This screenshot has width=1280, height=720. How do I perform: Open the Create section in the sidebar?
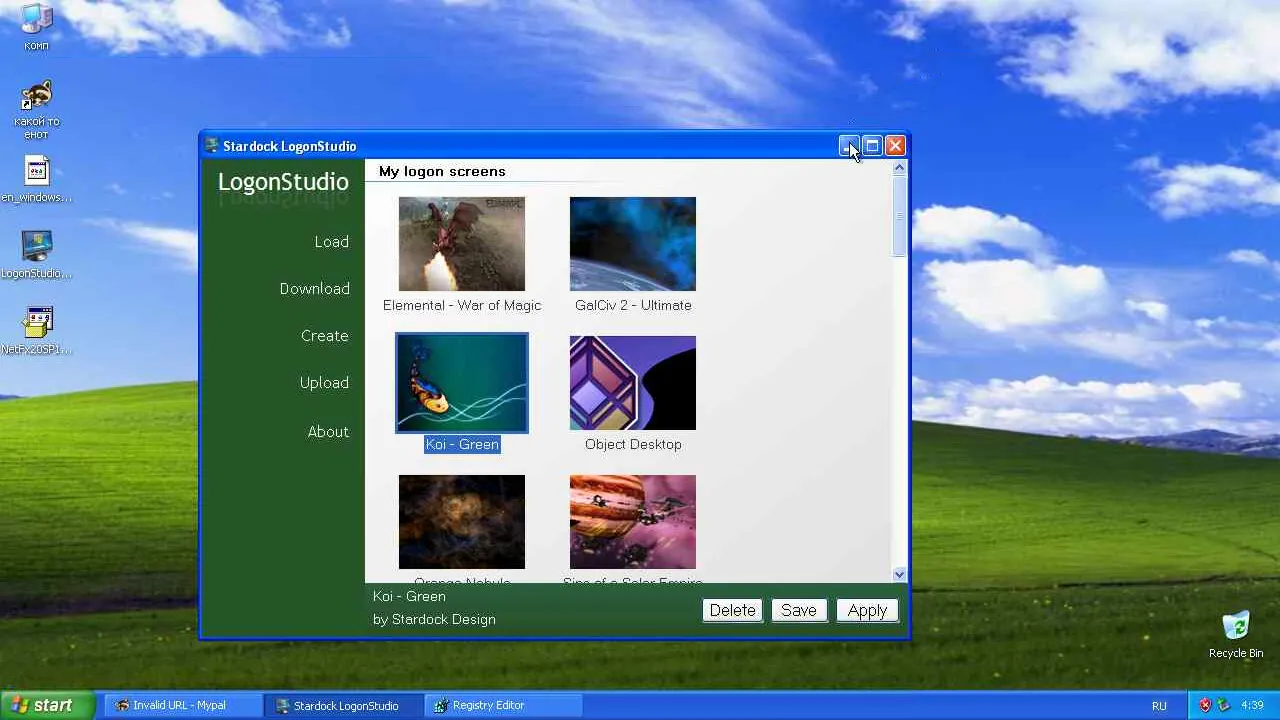(324, 336)
